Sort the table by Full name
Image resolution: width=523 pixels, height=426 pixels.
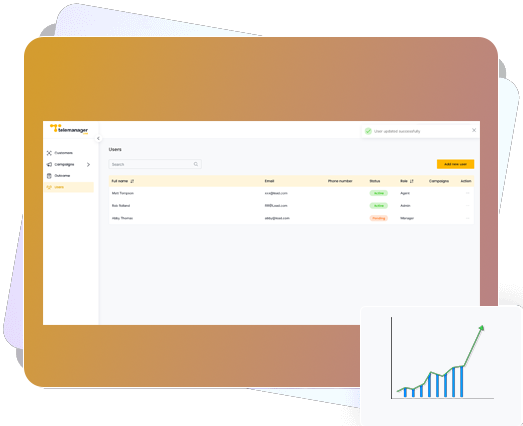[132, 181]
